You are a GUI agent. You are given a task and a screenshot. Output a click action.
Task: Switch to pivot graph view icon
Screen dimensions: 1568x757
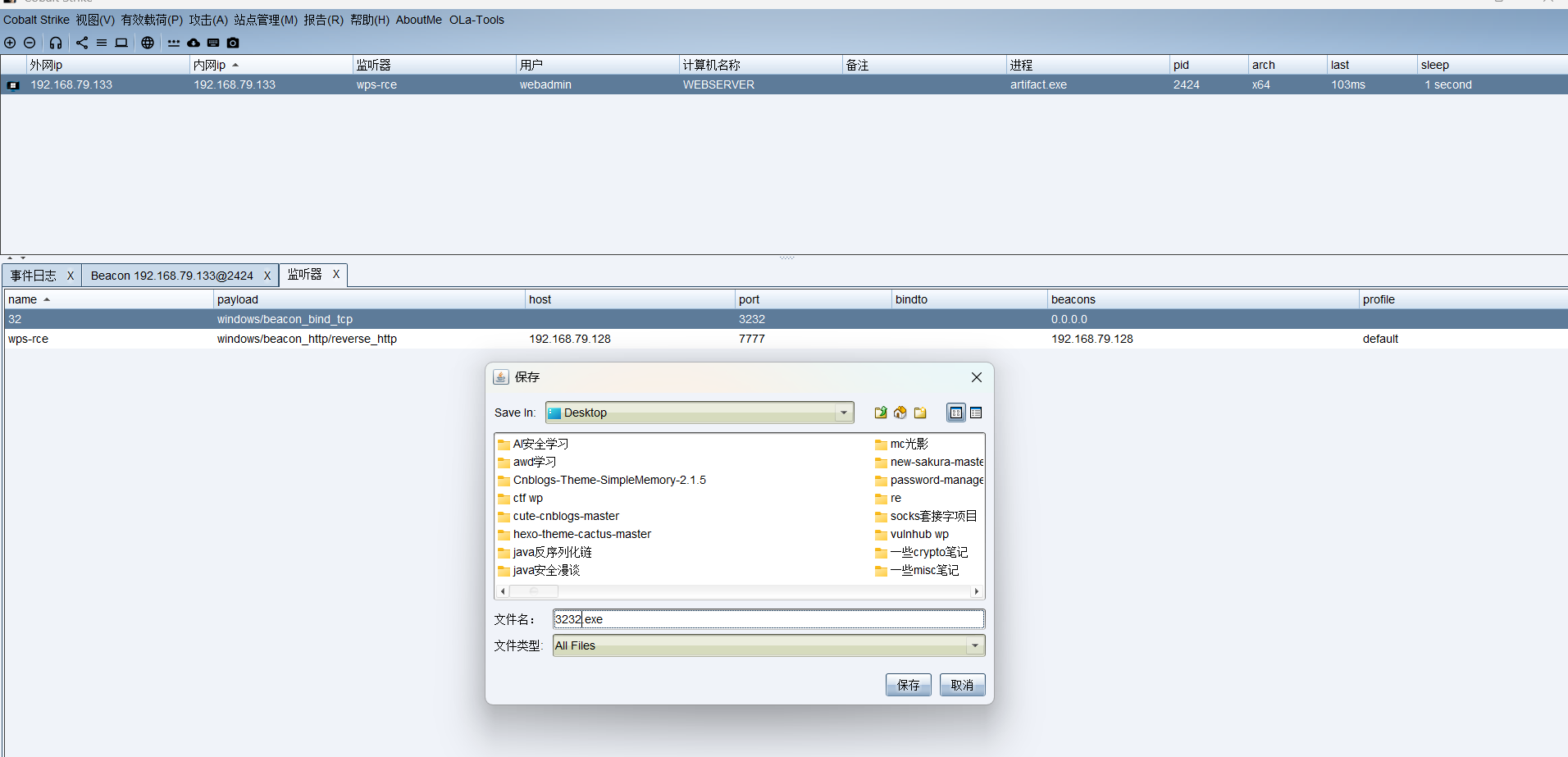pyautogui.click(x=82, y=43)
